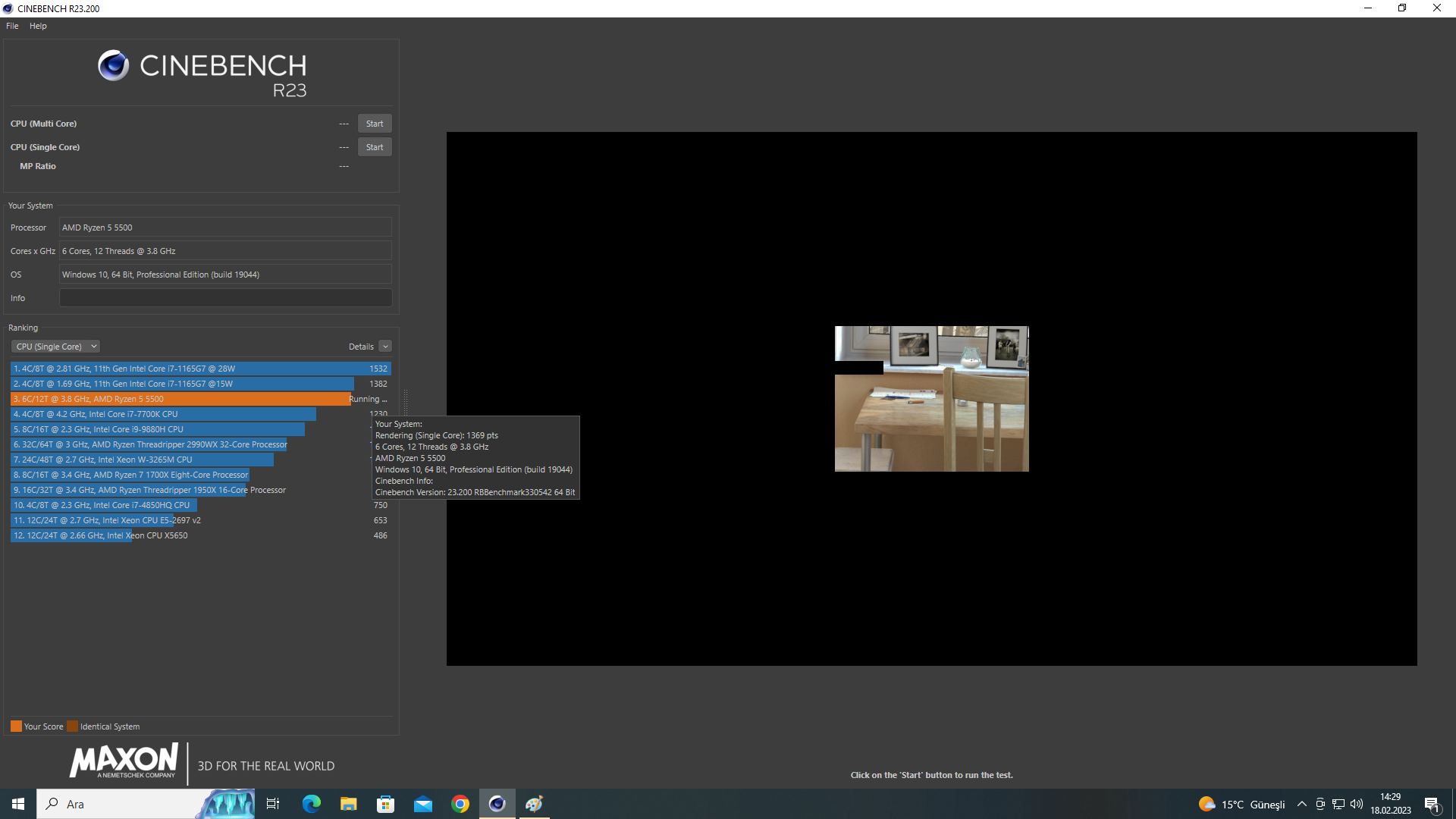The height and width of the screenshot is (819, 1456).
Task: Select ranking row Intel Xeon CPU X5650
Action: tap(201, 535)
